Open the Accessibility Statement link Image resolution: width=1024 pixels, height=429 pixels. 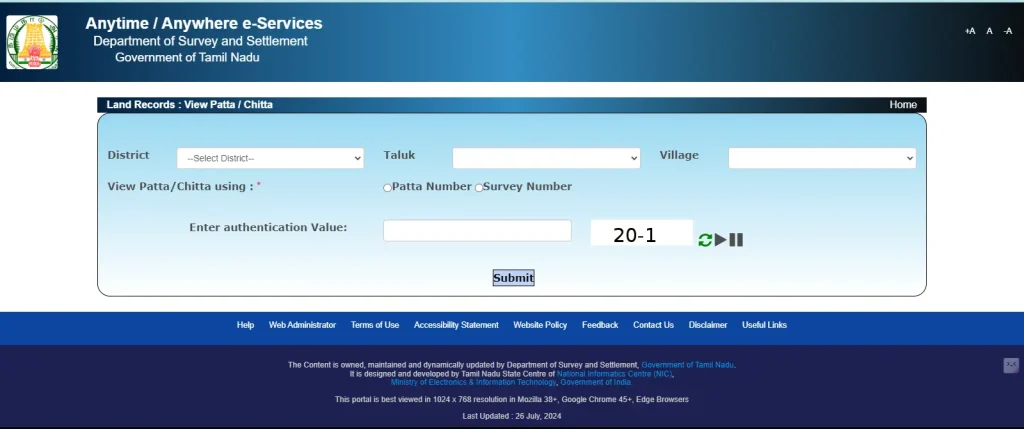click(456, 325)
